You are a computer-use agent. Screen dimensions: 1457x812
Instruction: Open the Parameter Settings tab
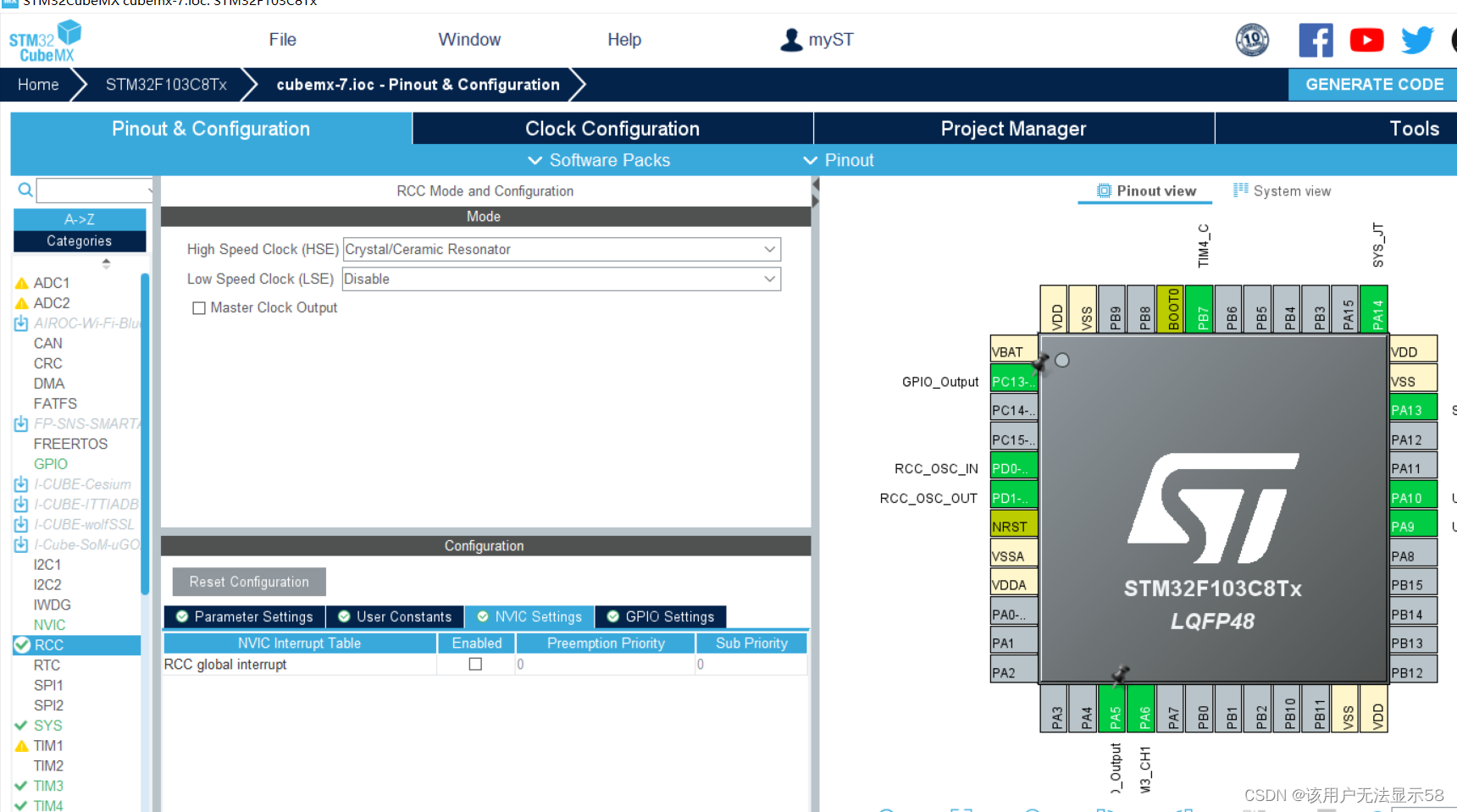[x=244, y=616]
